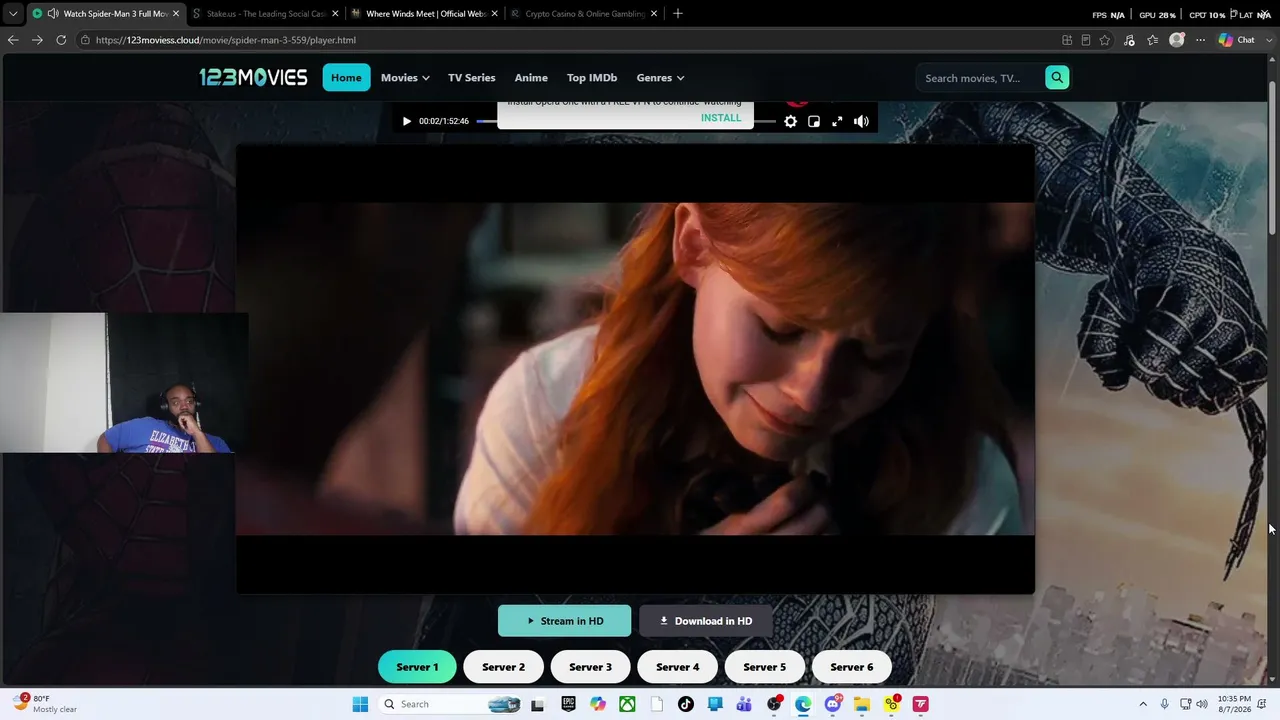Open Discord from the taskbar
Image resolution: width=1280 pixels, height=720 pixels.
coord(833,704)
